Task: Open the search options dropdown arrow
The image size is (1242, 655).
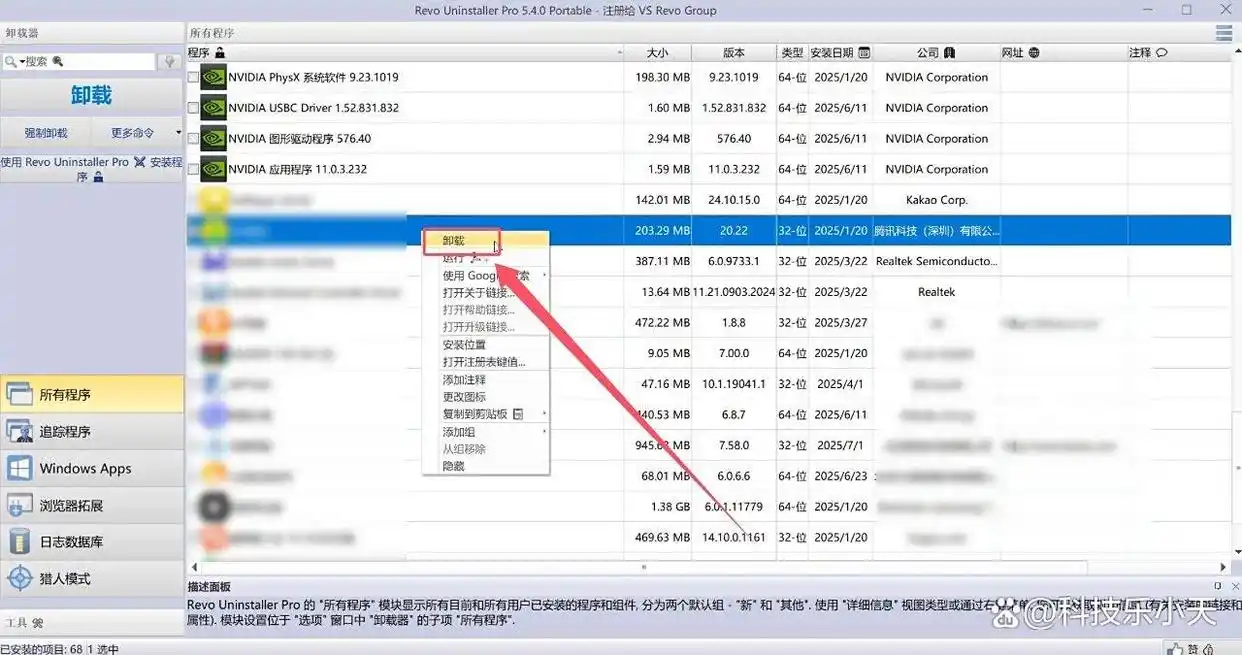Action: click(21, 62)
